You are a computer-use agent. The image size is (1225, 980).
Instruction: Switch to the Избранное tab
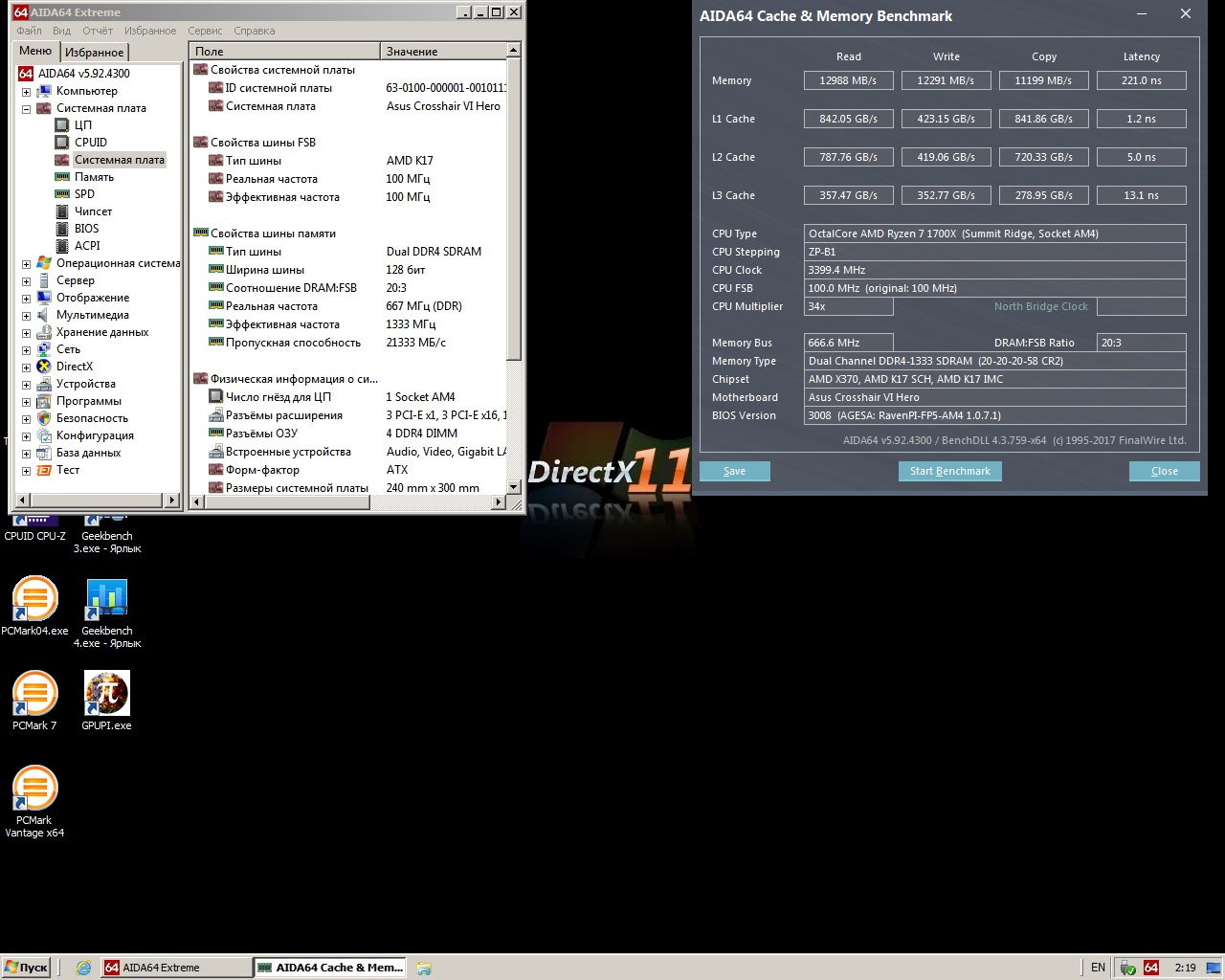click(94, 53)
